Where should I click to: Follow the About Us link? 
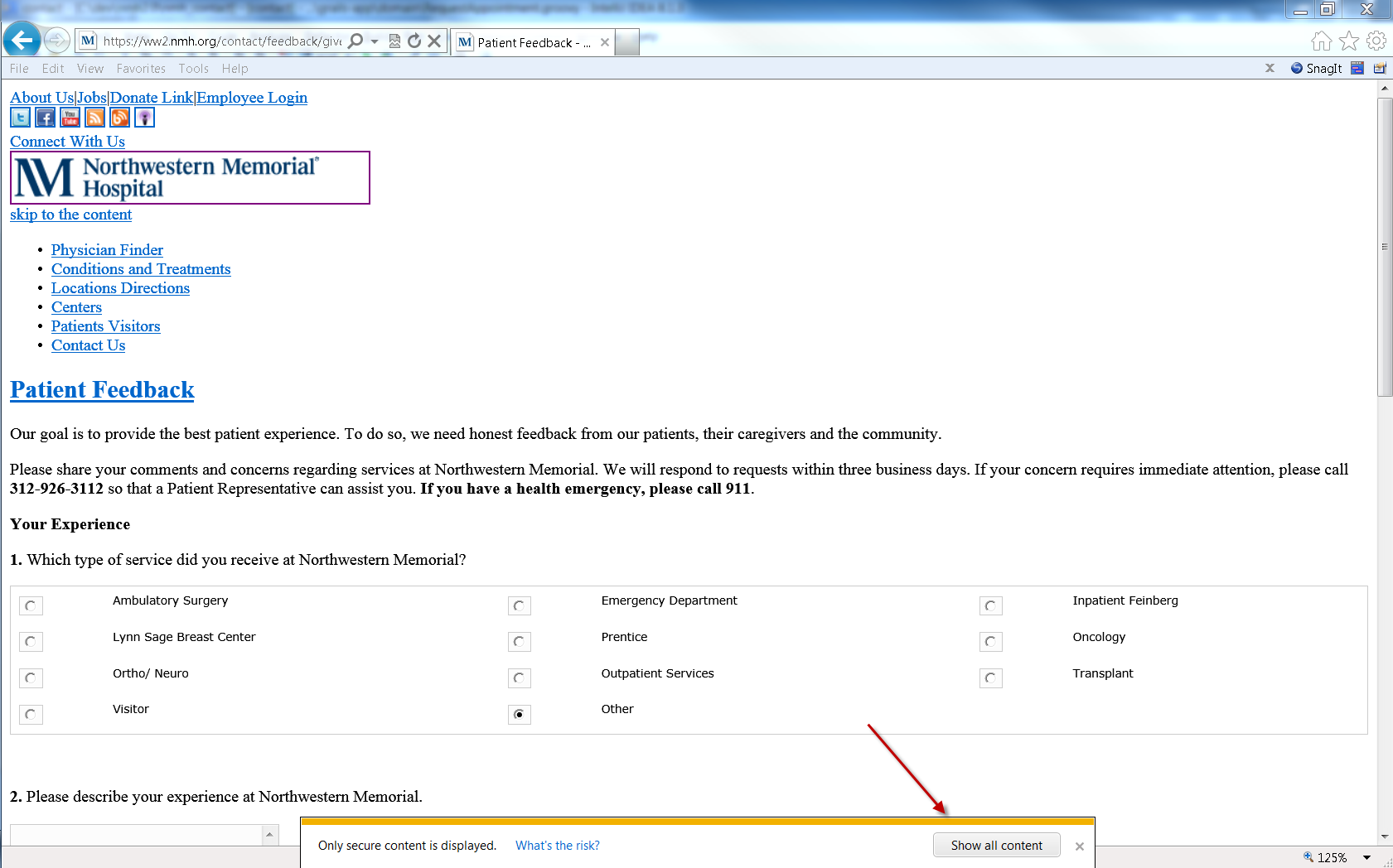pyautogui.click(x=41, y=98)
